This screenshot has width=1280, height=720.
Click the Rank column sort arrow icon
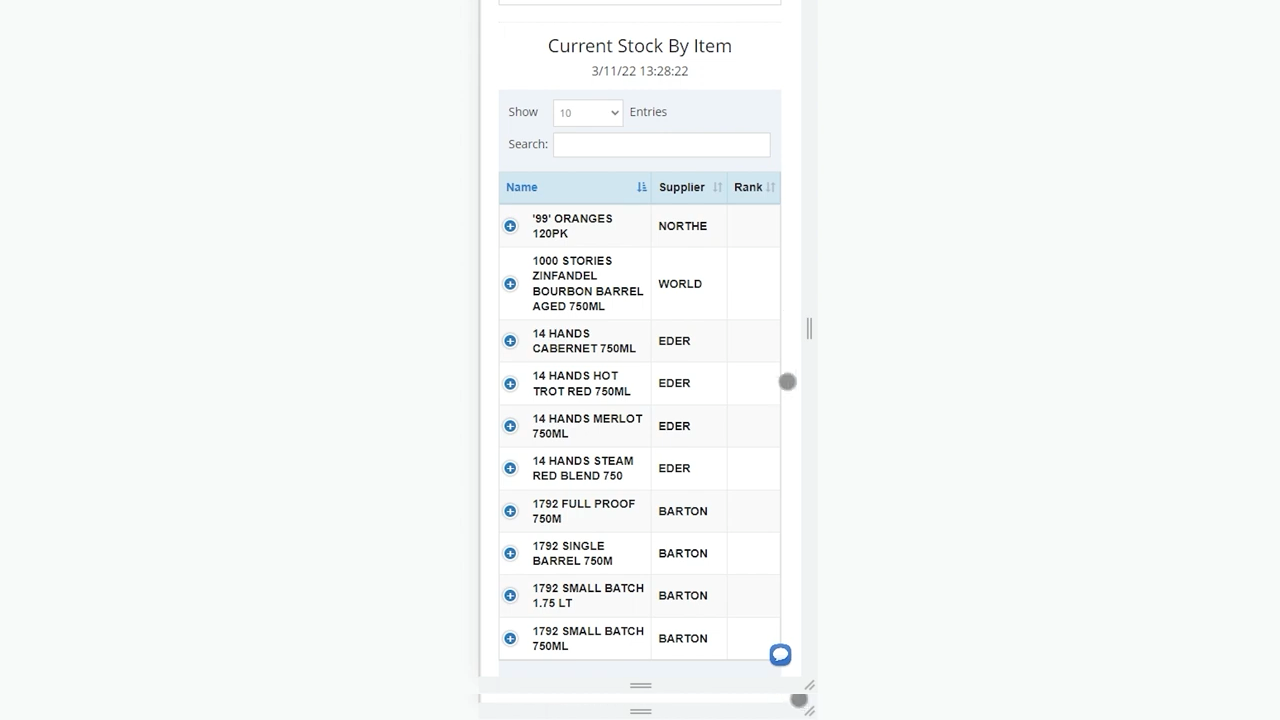click(x=770, y=187)
